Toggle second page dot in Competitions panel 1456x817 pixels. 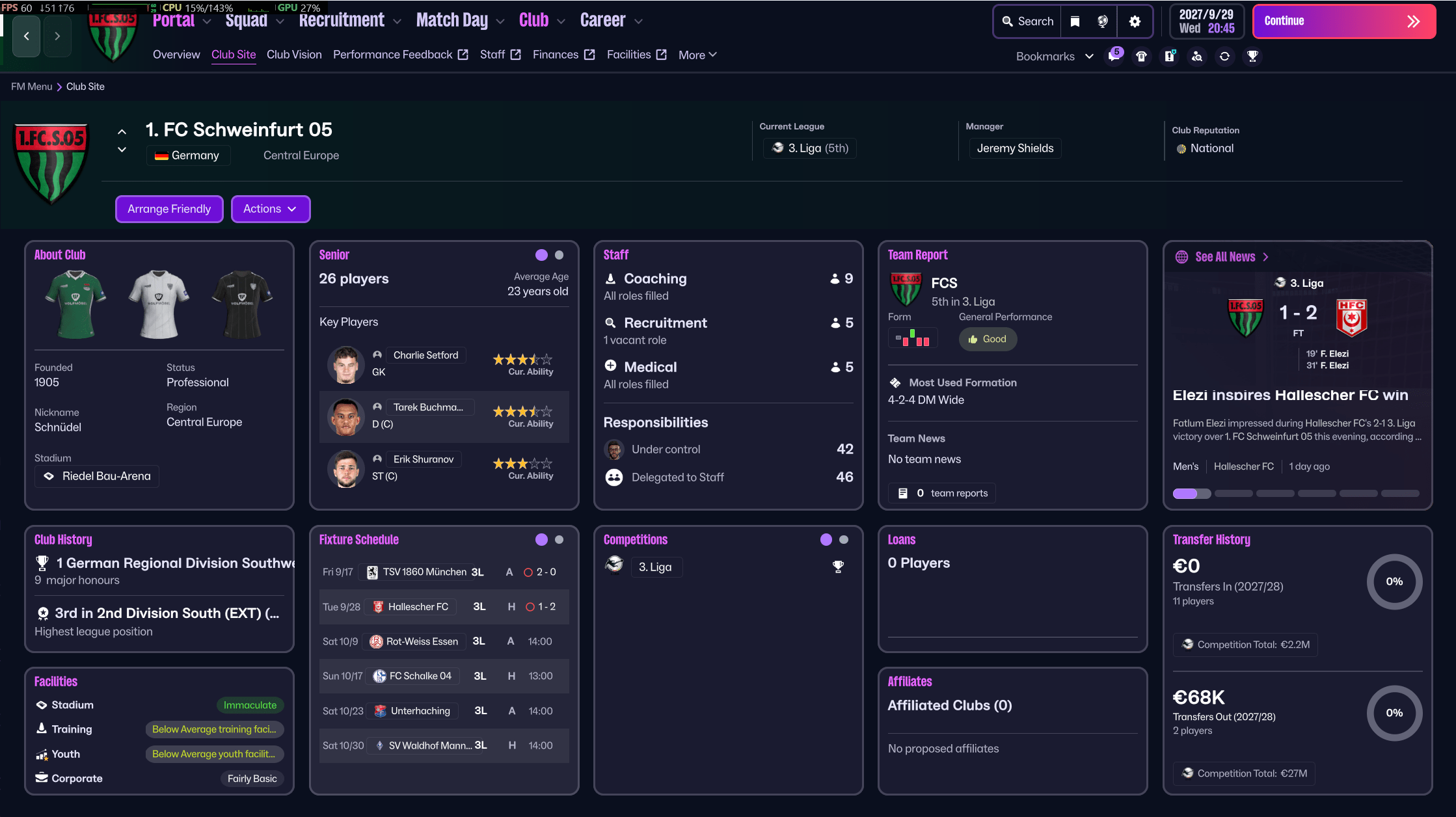click(844, 539)
